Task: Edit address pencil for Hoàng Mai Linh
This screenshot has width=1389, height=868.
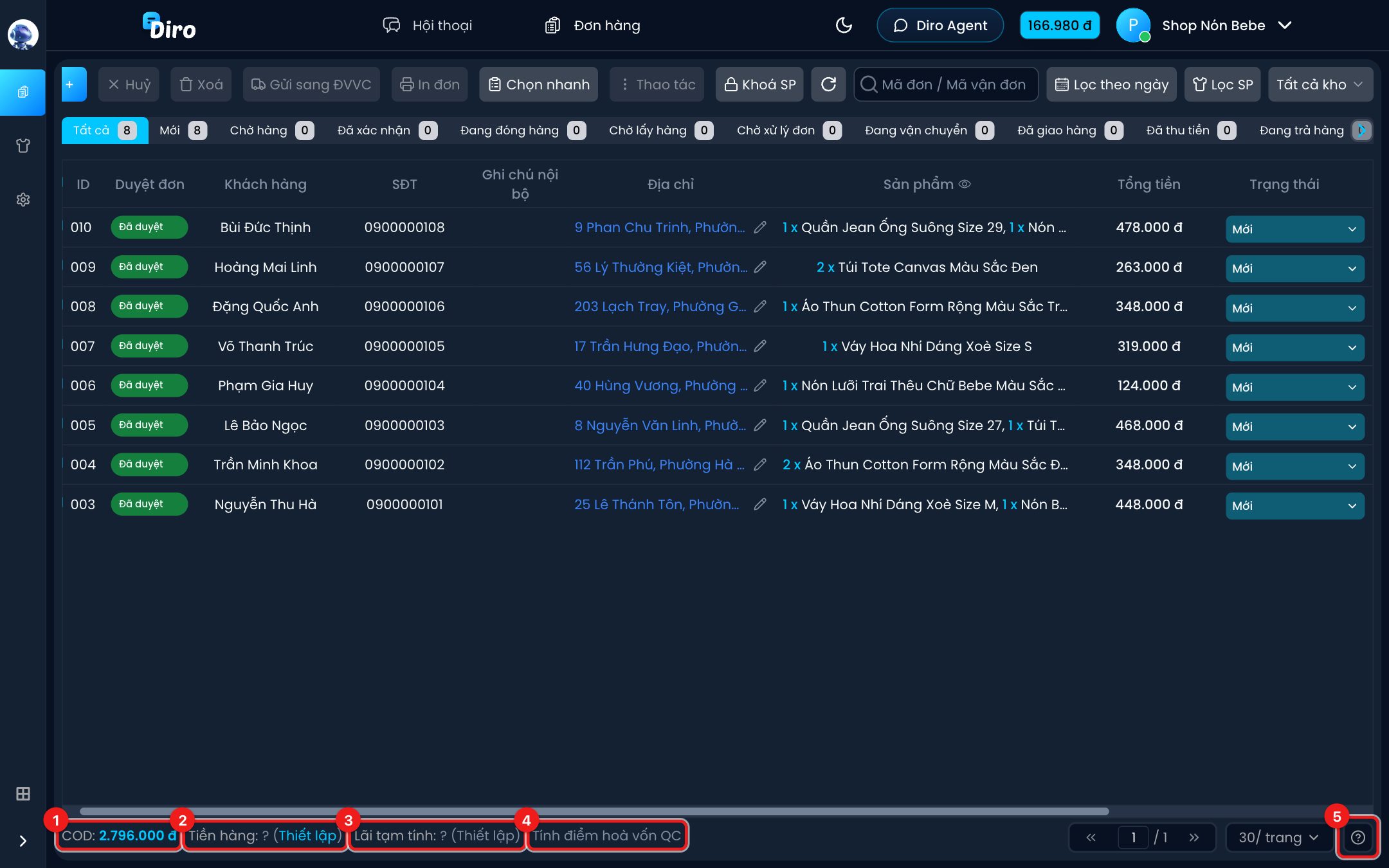Action: pyautogui.click(x=760, y=267)
